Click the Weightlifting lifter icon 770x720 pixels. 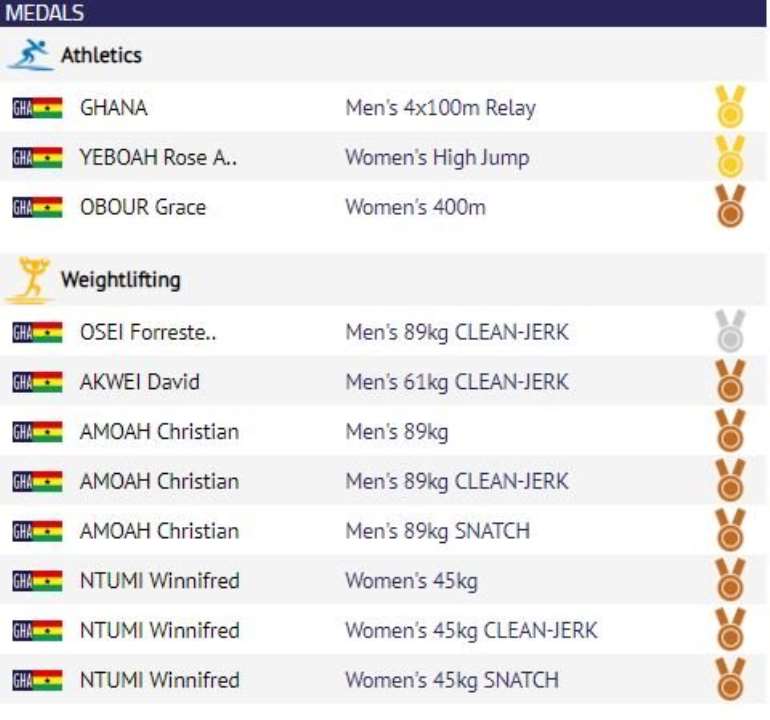click(30, 279)
